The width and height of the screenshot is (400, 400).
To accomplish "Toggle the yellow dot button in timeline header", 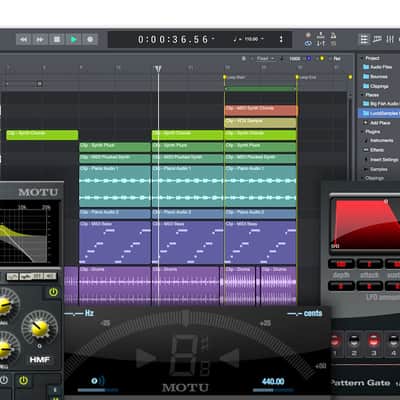I will [x=322, y=59].
